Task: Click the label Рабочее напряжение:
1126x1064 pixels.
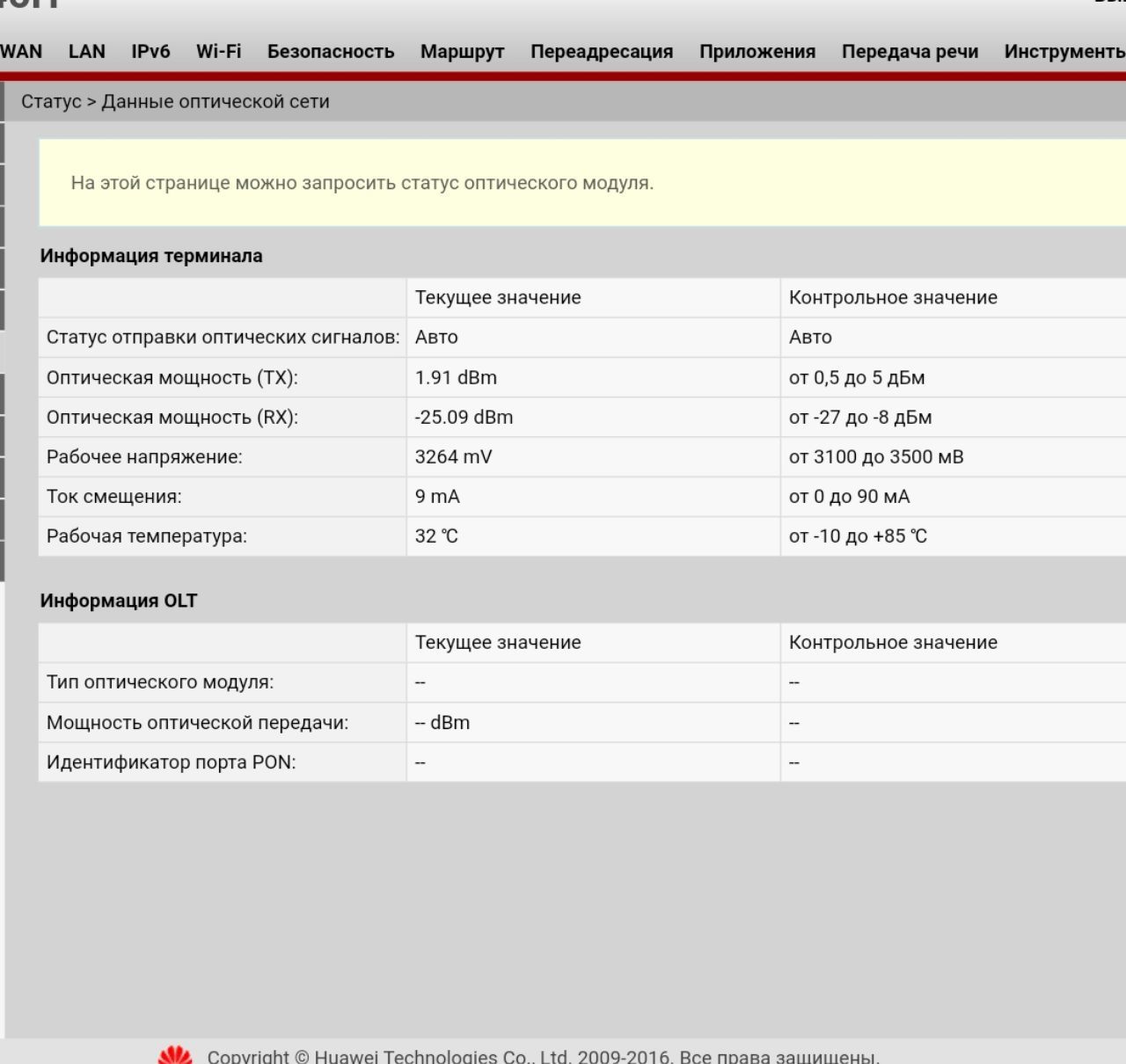Action: tap(144, 456)
